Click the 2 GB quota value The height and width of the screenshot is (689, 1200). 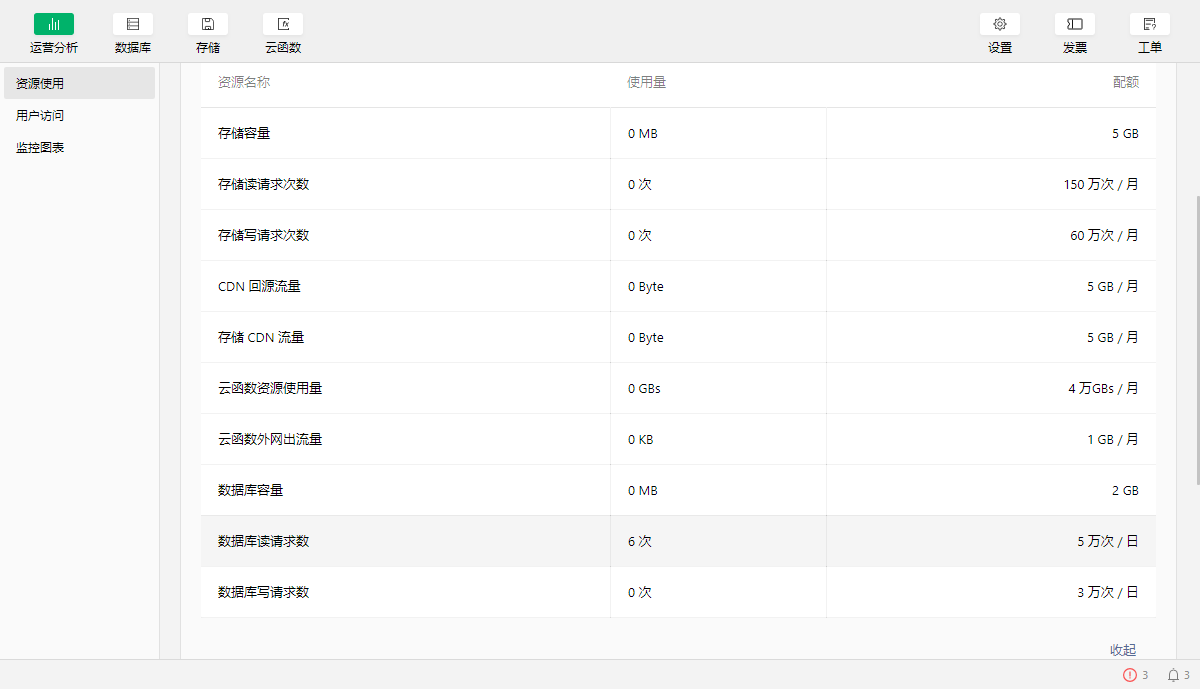click(1125, 490)
